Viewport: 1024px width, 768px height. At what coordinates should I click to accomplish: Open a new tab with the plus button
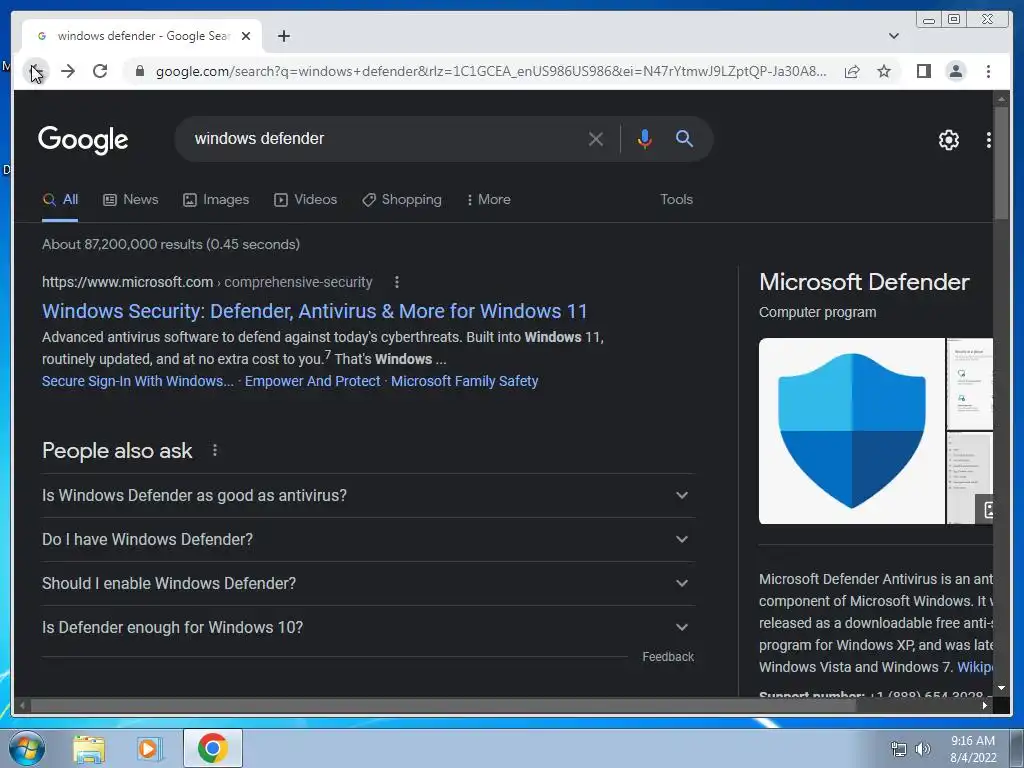click(x=283, y=37)
